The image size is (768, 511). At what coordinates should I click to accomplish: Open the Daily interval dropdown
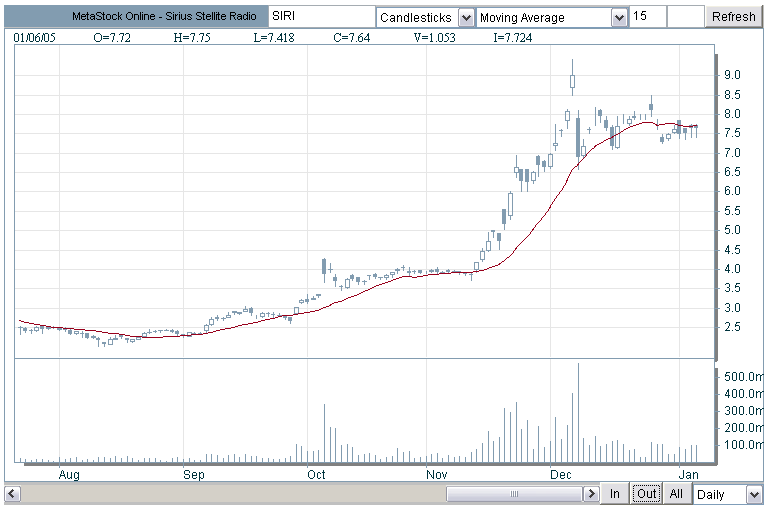pyautogui.click(x=728, y=494)
